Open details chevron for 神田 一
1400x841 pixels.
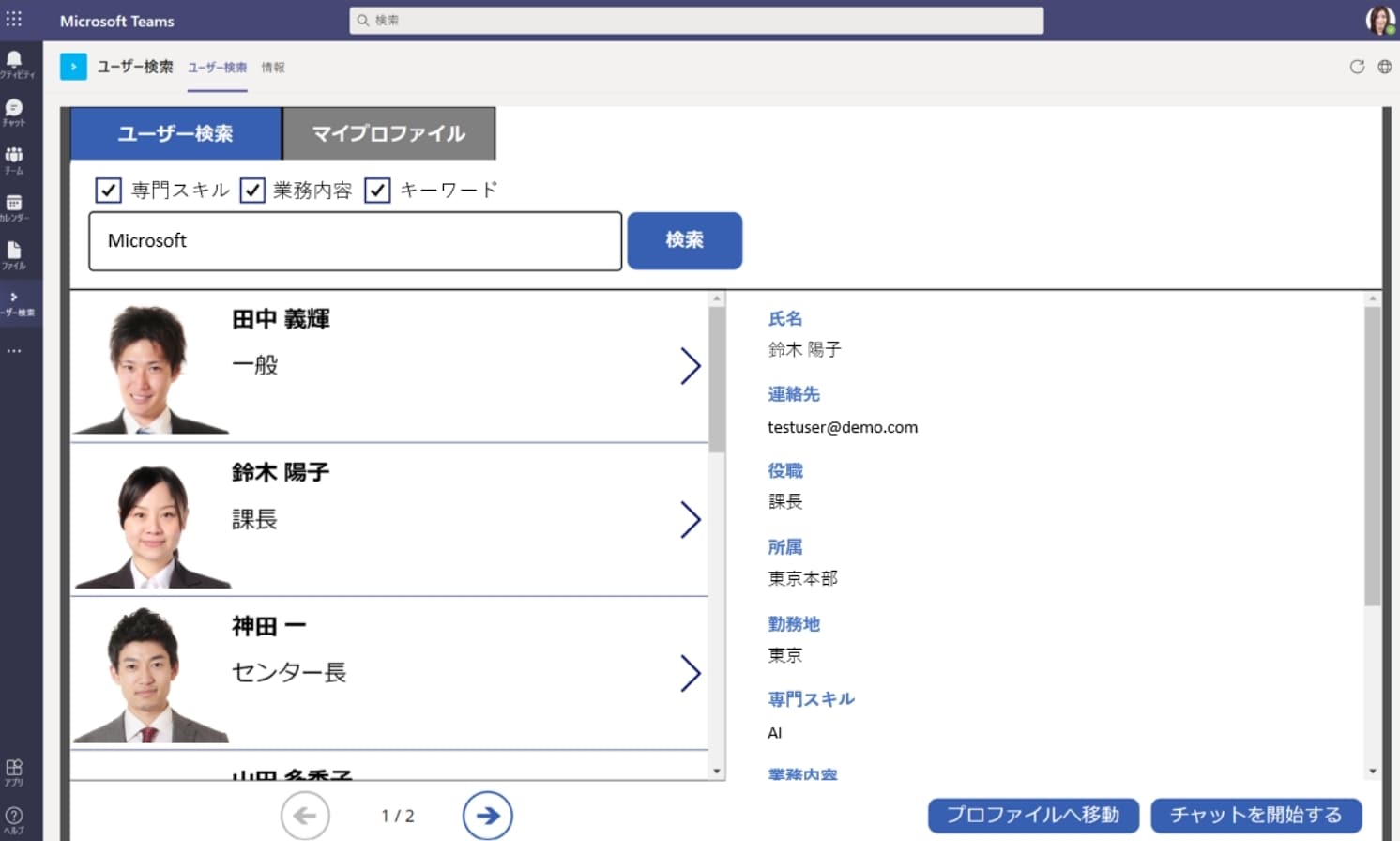click(691, 673)
